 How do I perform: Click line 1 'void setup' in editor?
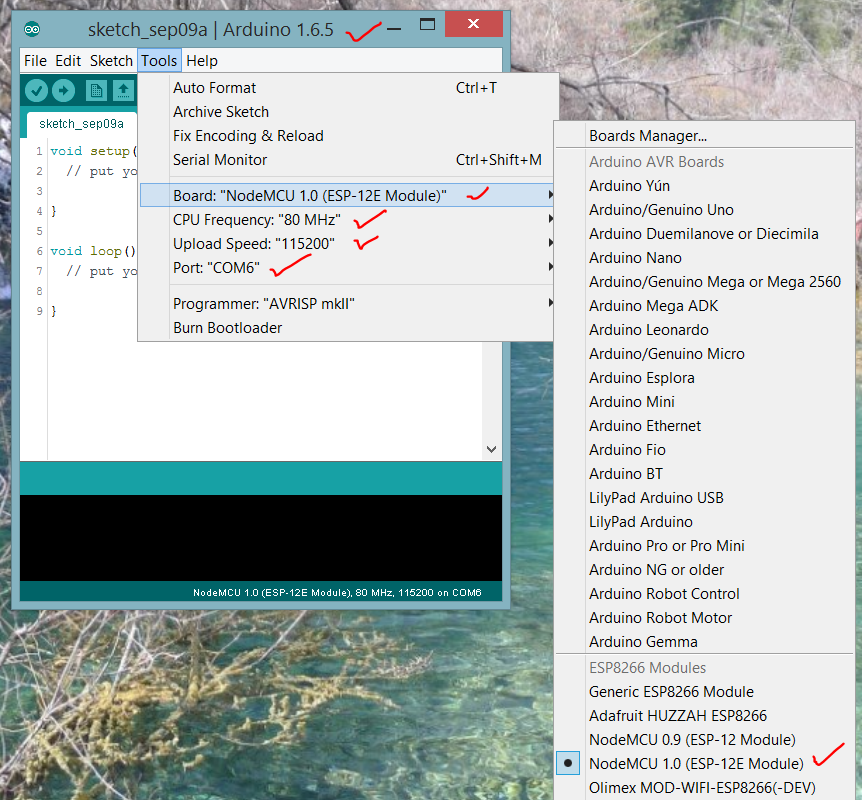click(x=93, y=151)
